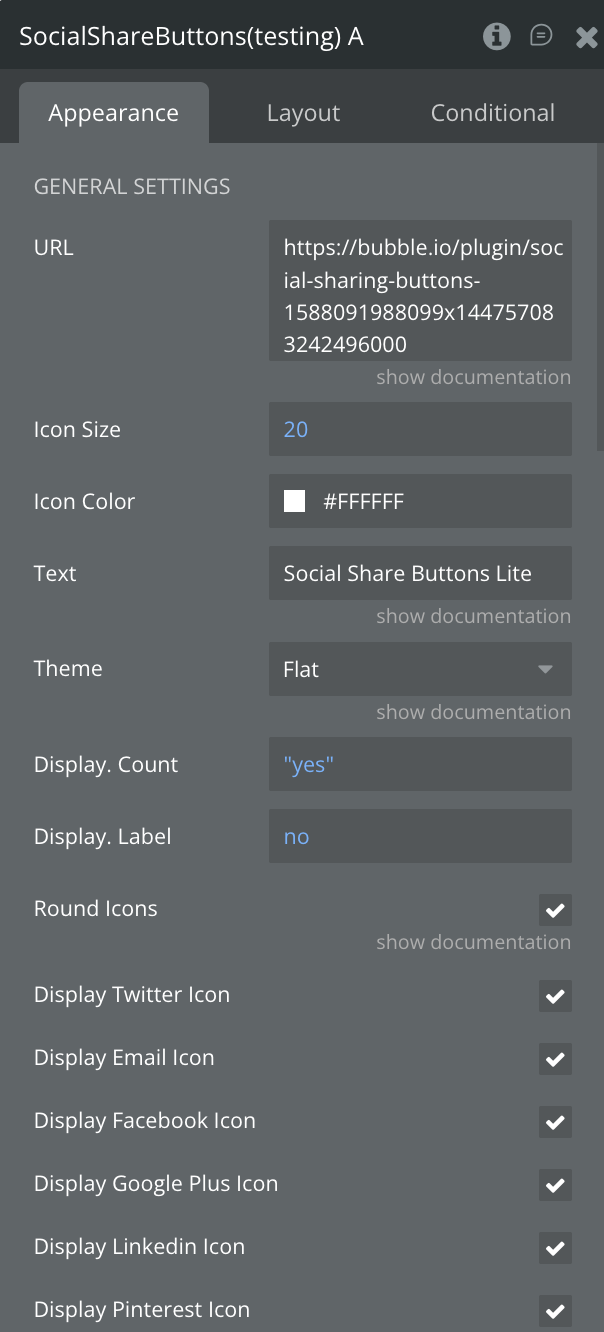
Task: Open the comment bubble icon
Action: (541, 36)
